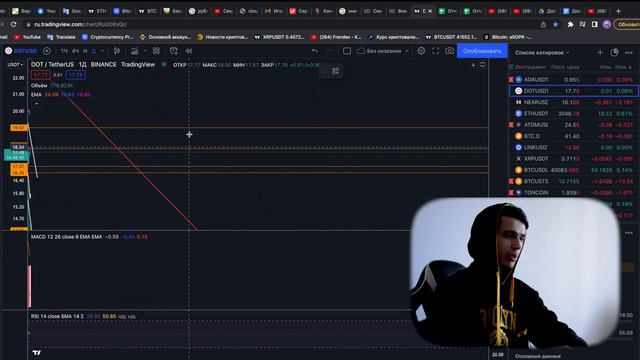The image size is (640, 360).
Task: Select DOTUSDT row in the watchlist
Action: [x=573, y=91]
